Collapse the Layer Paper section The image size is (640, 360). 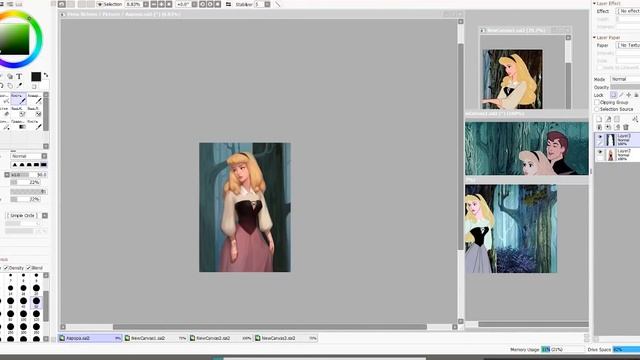(x=594, y=37)
